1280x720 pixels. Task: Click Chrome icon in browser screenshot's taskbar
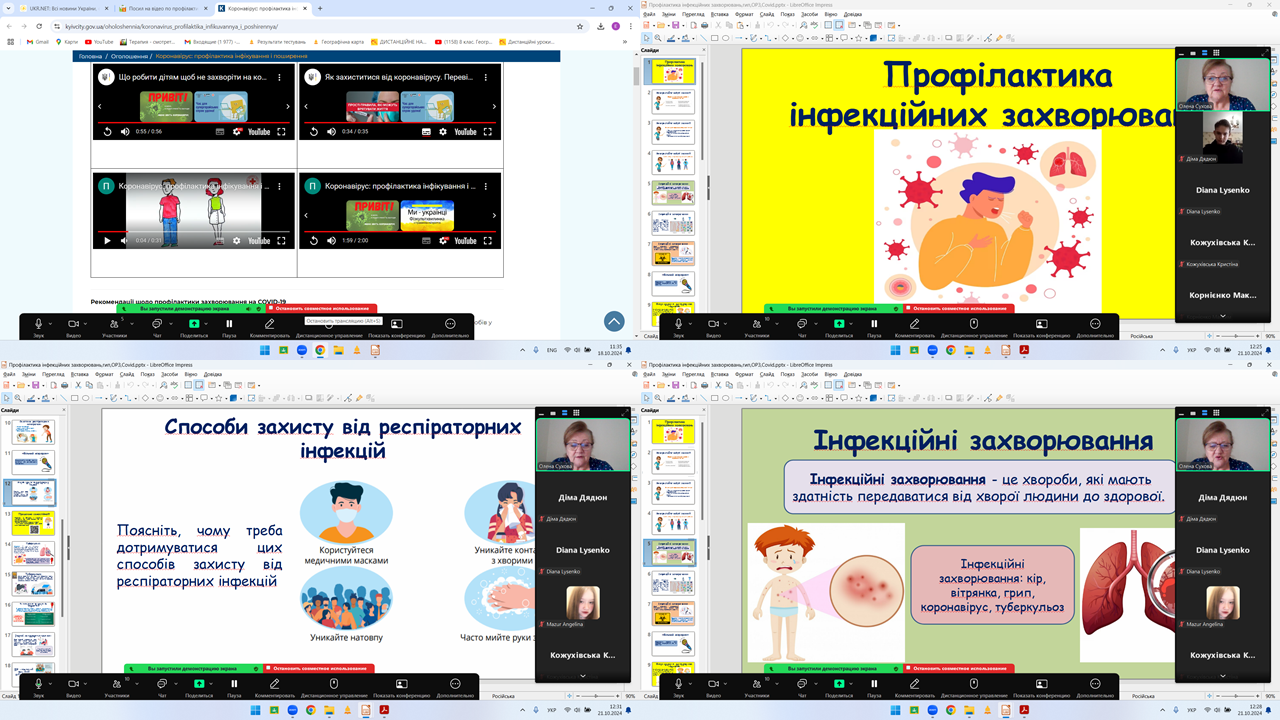pos(321,351)
